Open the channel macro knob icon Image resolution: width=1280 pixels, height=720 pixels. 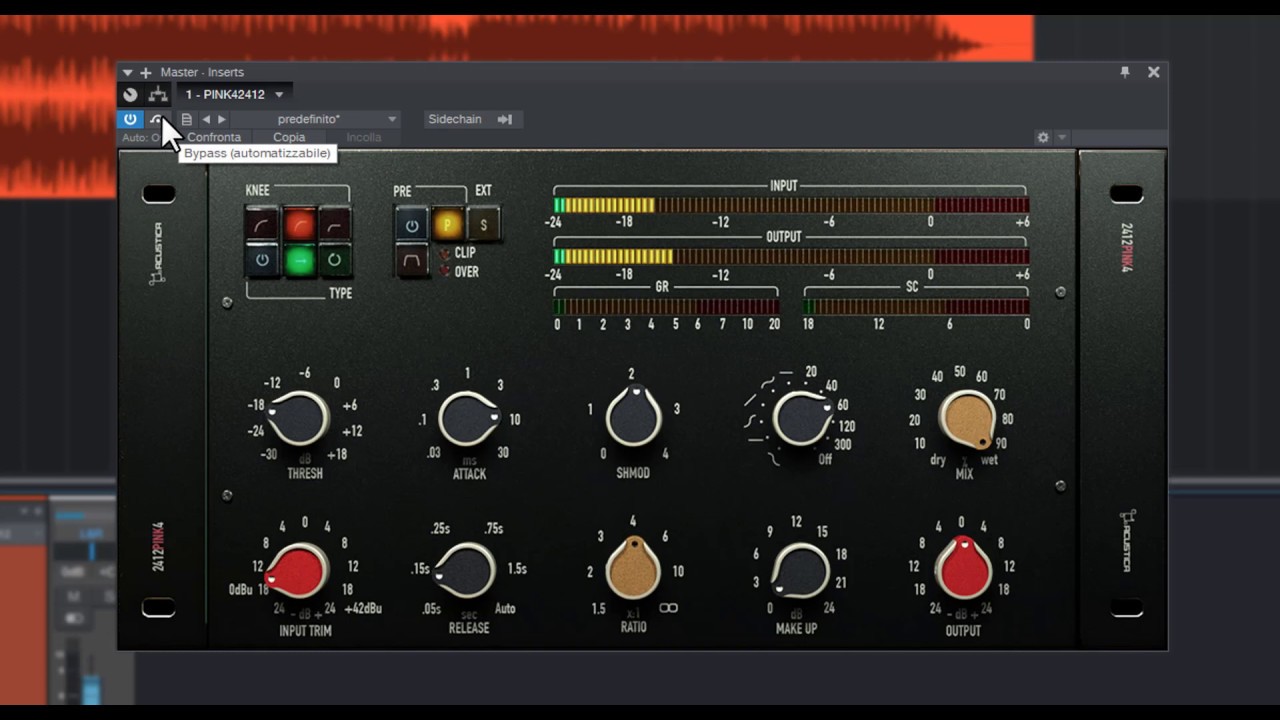coord(130,95)
